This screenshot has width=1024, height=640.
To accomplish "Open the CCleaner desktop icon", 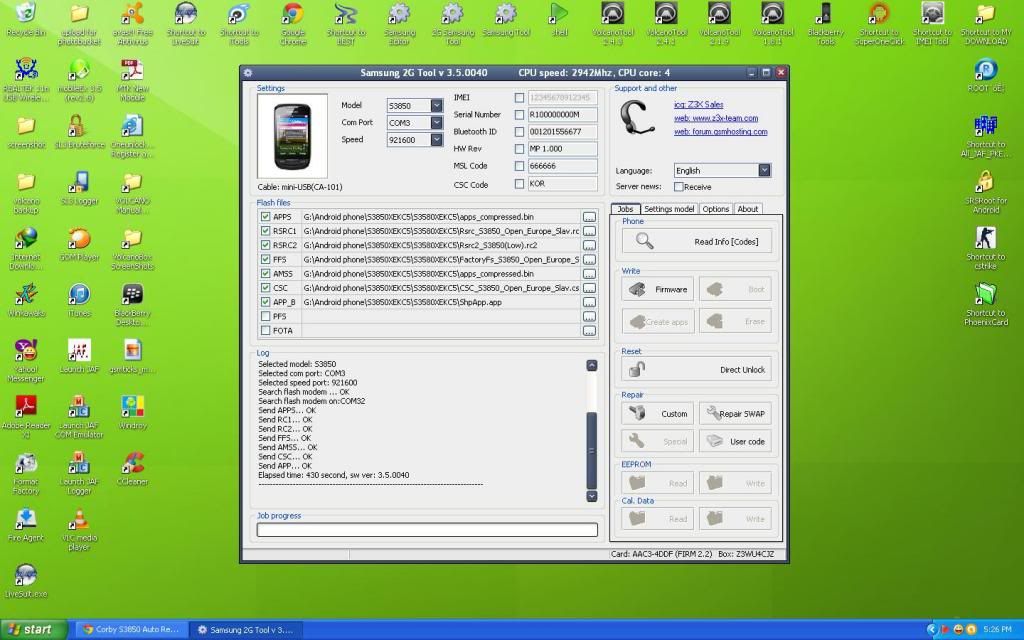I will (132, 468).
